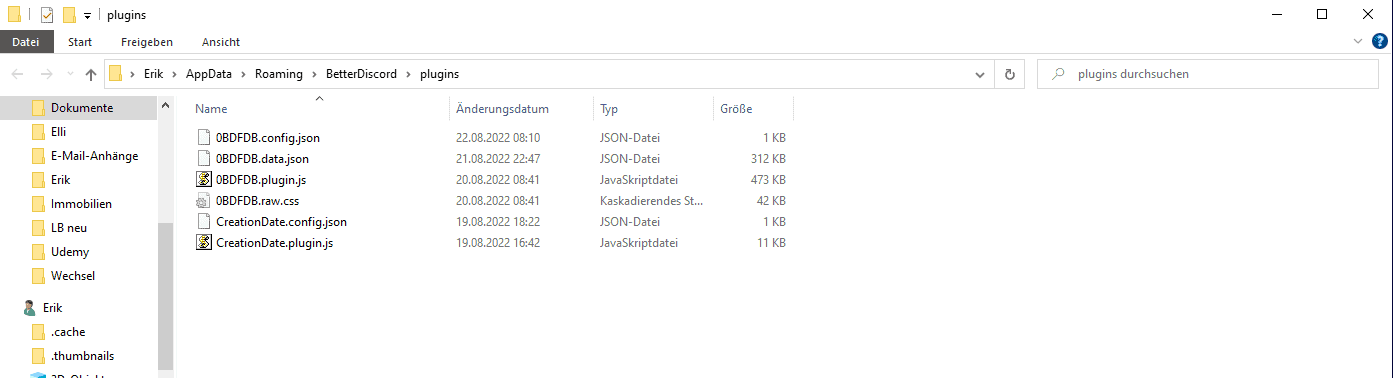Click the Udemy folder icon in sidebar
The height and width of the screenshot is (378, 1393).
pyautogui.click(x=38, y=252)
